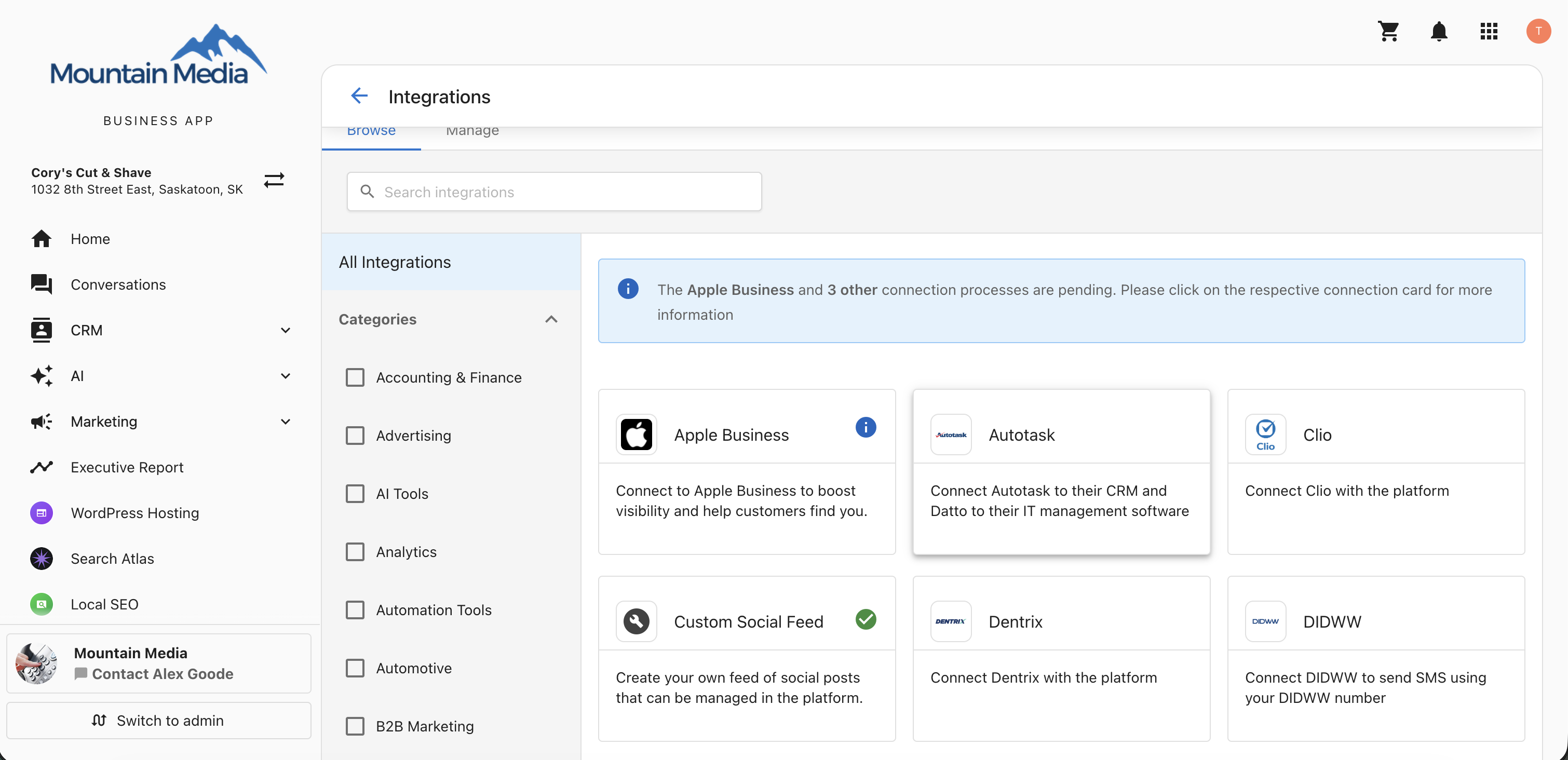Image resolution: width=1568 pixels, height=760 pixels.
Task: Open Local SEO in sidebar
Action: (104, 604)
